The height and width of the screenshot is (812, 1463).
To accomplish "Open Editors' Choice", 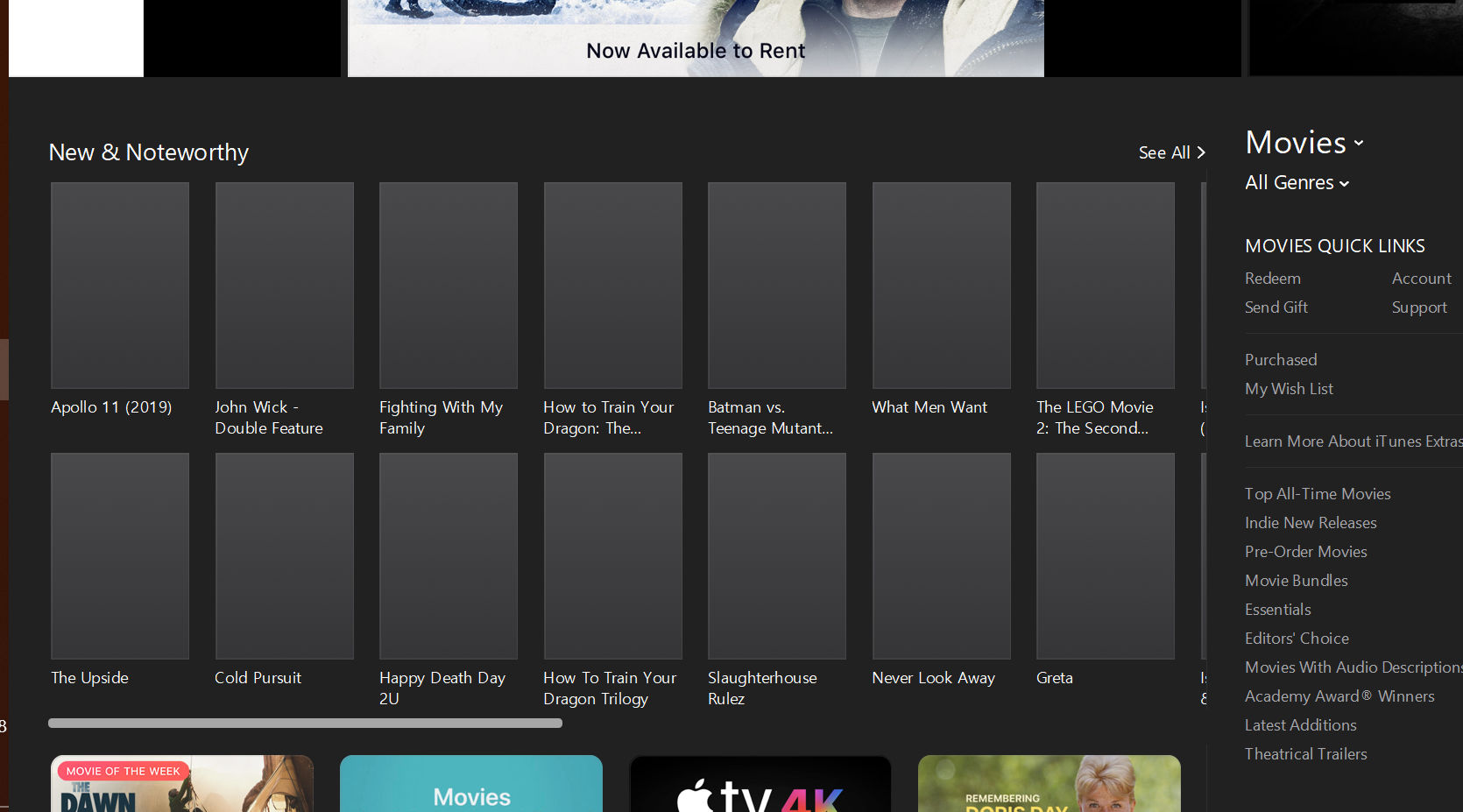I will point(1297,639).
